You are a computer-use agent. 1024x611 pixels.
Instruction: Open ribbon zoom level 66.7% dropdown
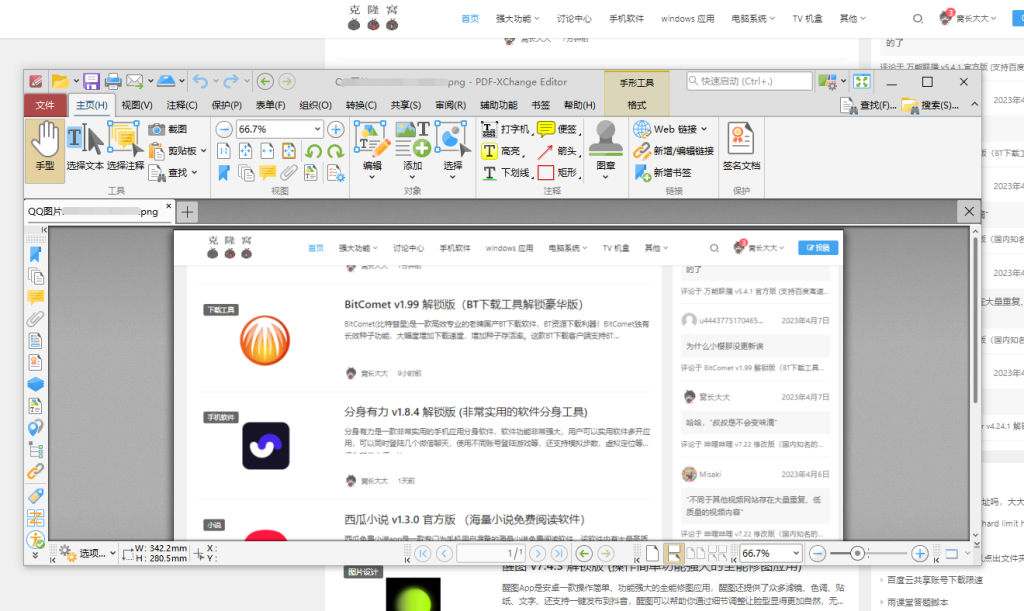(317, 129)
